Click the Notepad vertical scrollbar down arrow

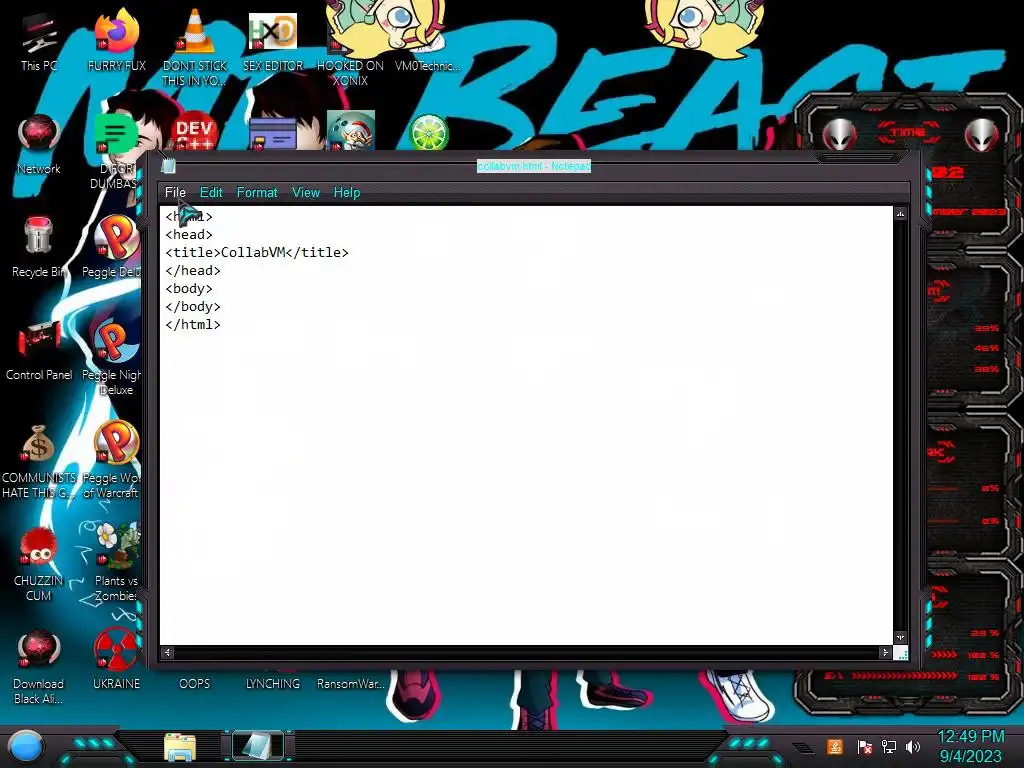click(901, 637)
